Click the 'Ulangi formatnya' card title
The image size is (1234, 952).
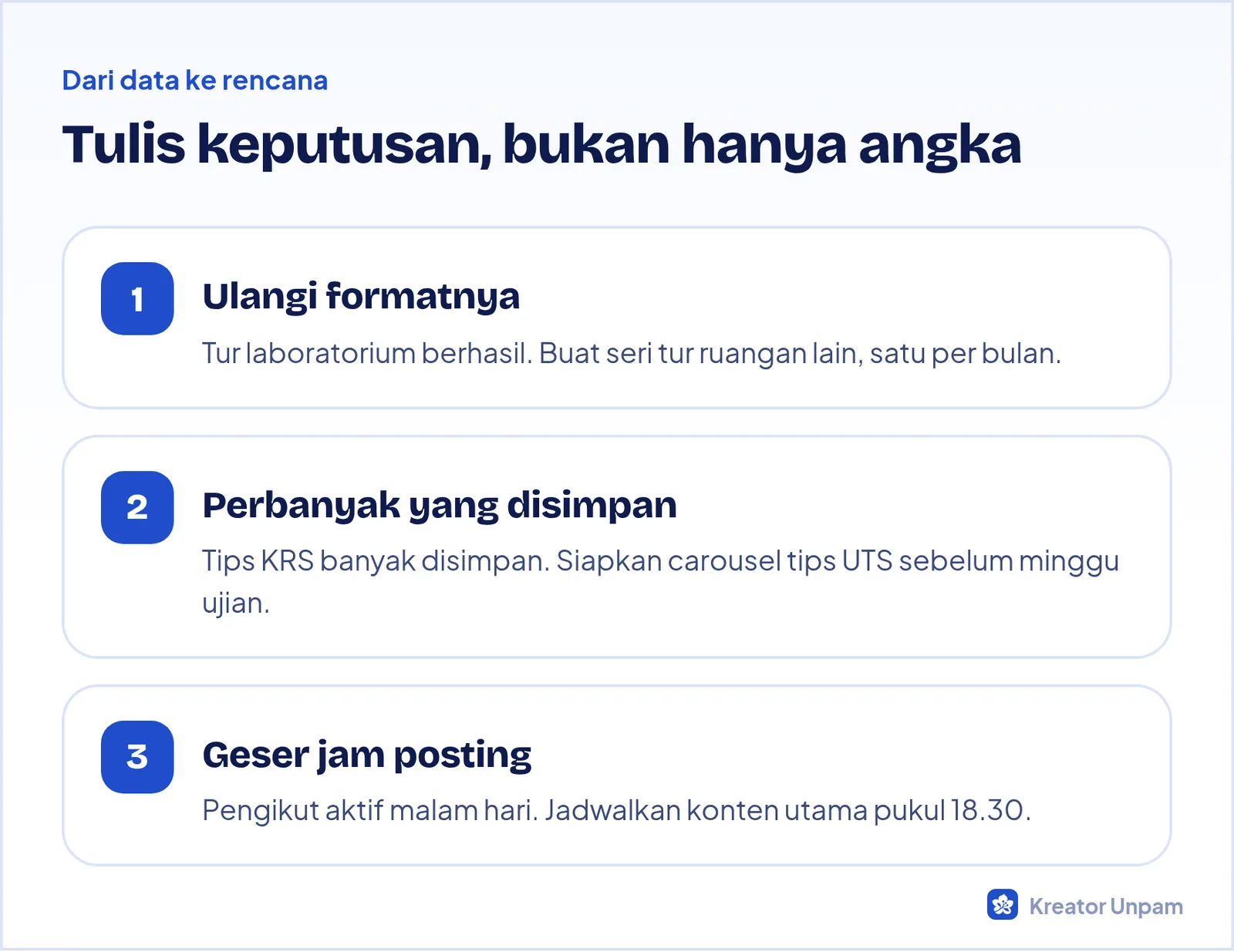[361, 297]
